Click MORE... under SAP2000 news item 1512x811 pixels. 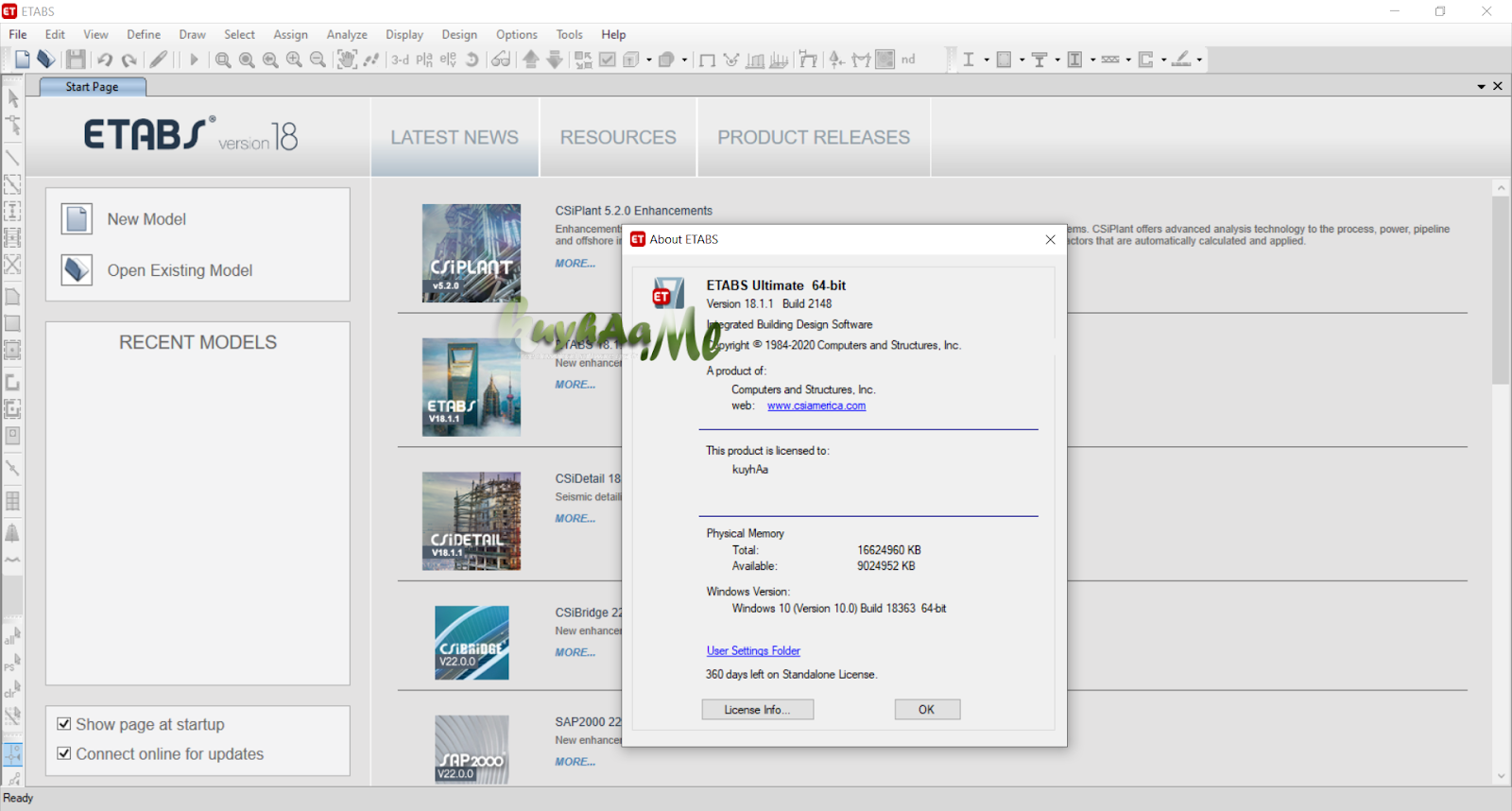(x=576, y=762)
